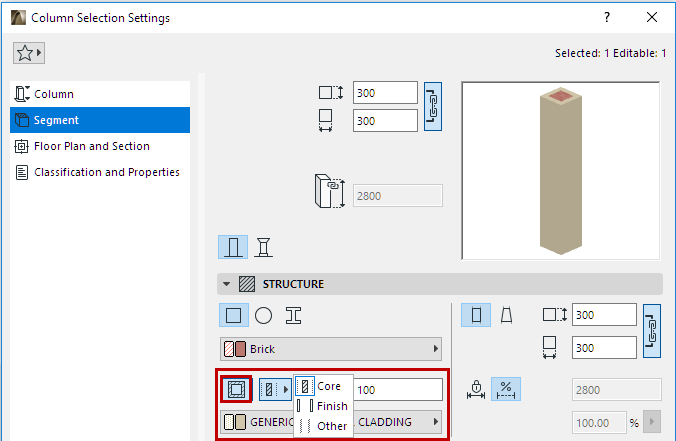Collapse the STRUCTURE panel
The width and height of the screenshot is (676, 441).
point(226,284)
